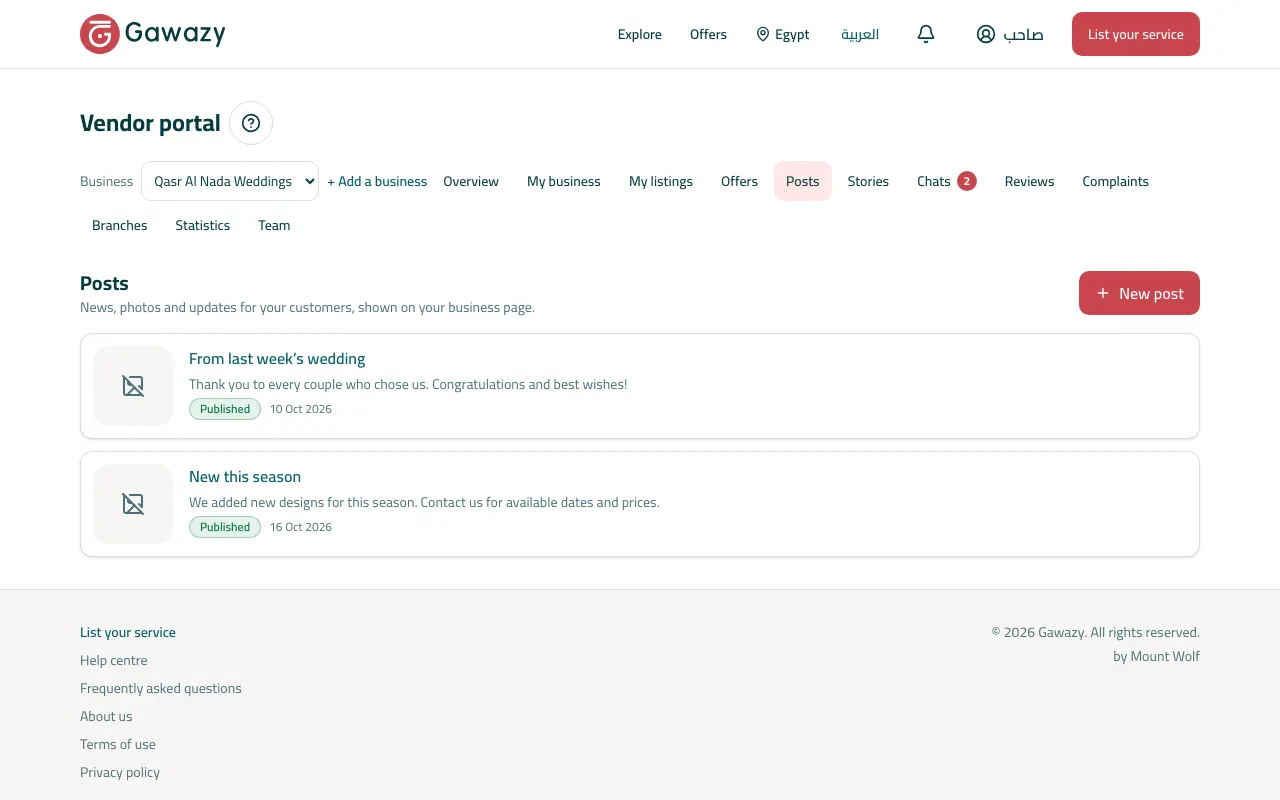
Task: Open the notifications bell
Action: [926, 34]
